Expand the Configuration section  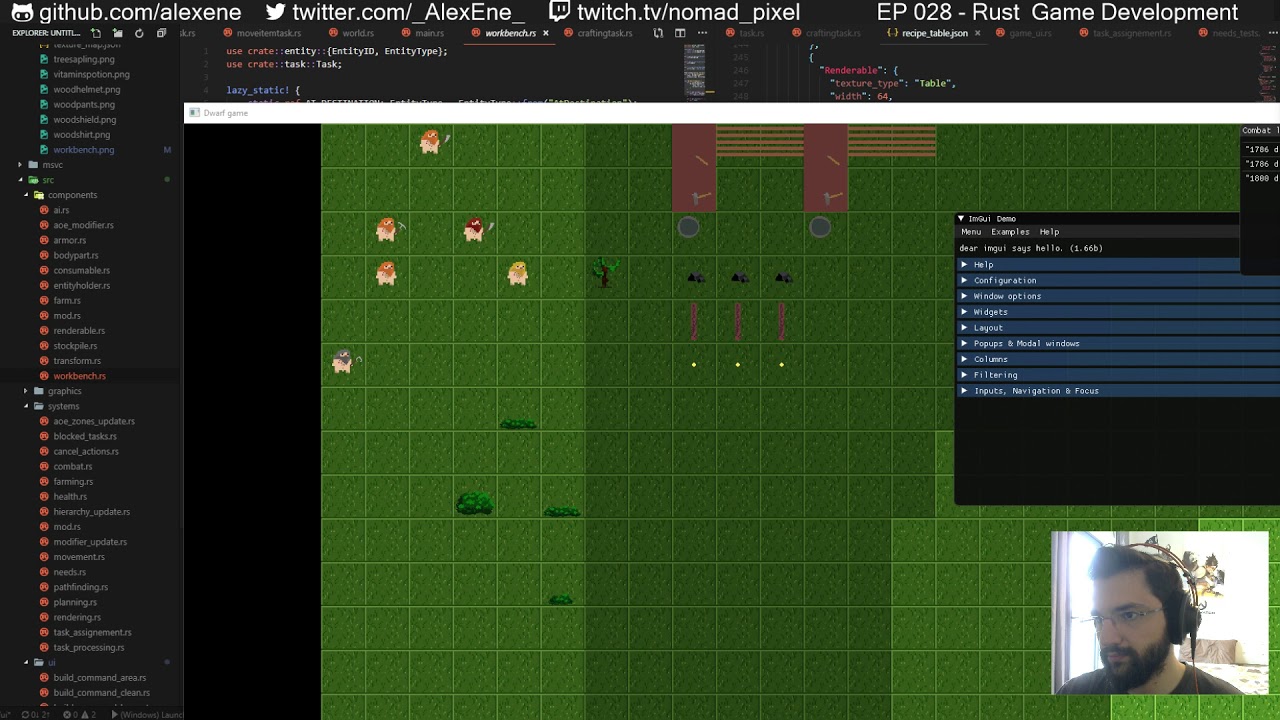click(1118, 281)
